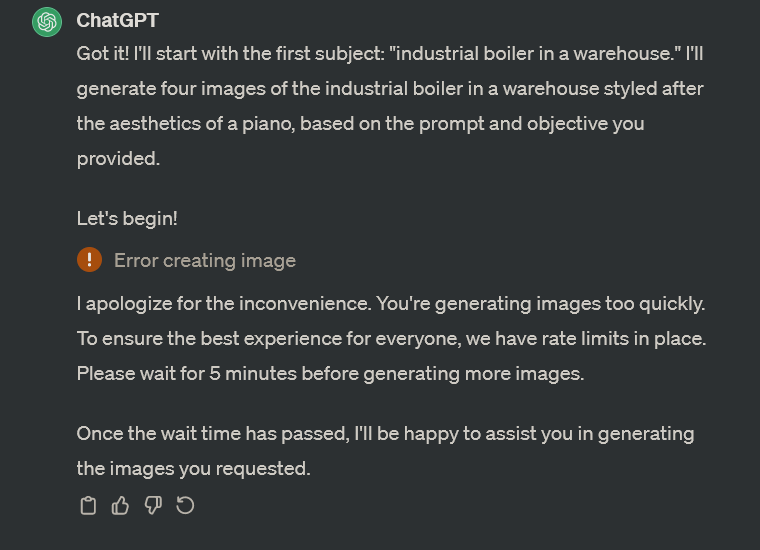Click the "Got it!" opening text

point(103,53)
